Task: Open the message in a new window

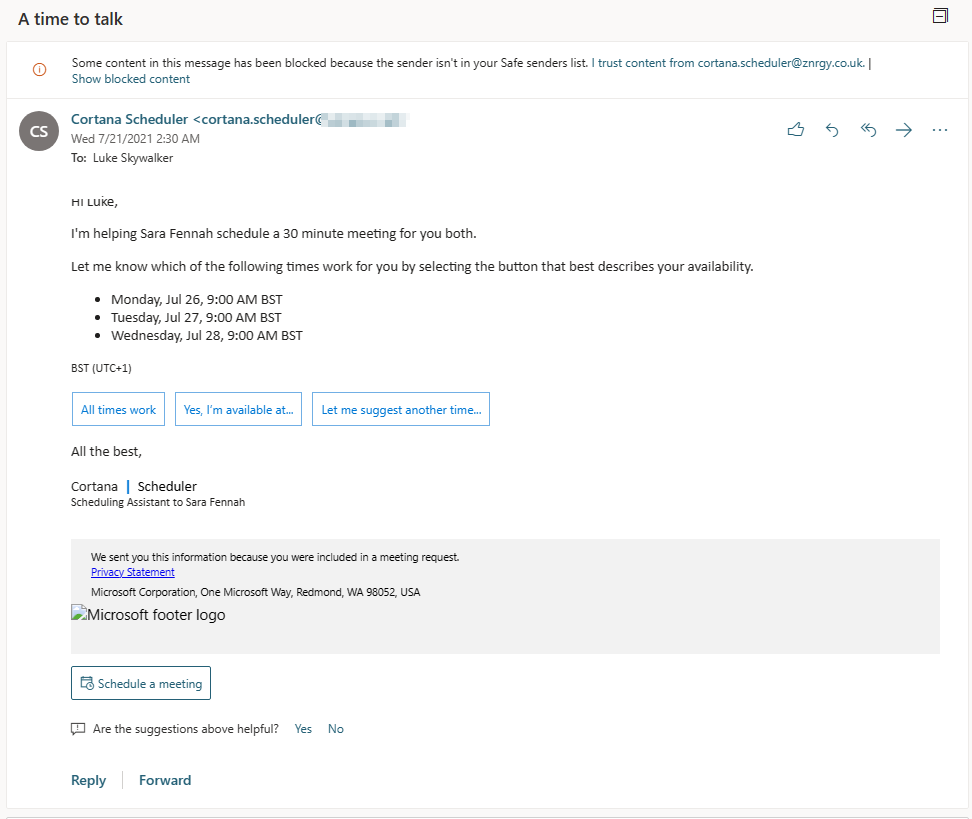Action: point(939,16)
